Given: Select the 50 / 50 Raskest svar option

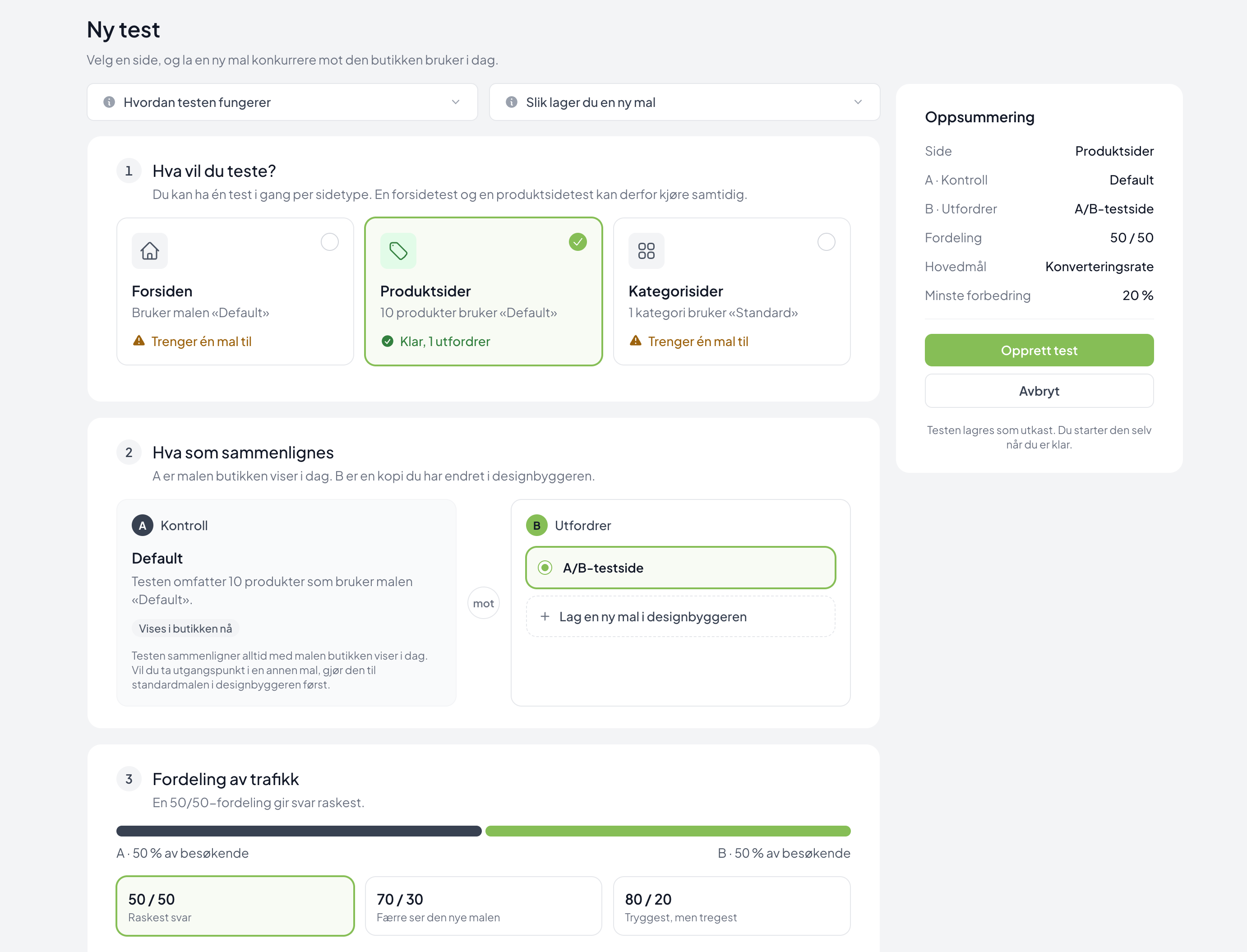Looking at the screenshot, I should click(235, 906).
